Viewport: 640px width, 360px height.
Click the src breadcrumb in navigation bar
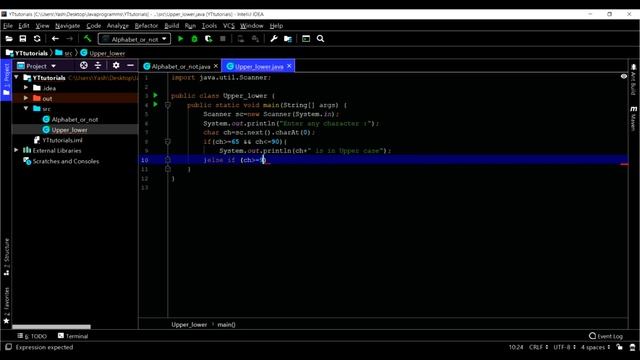(x=64, y=53)
